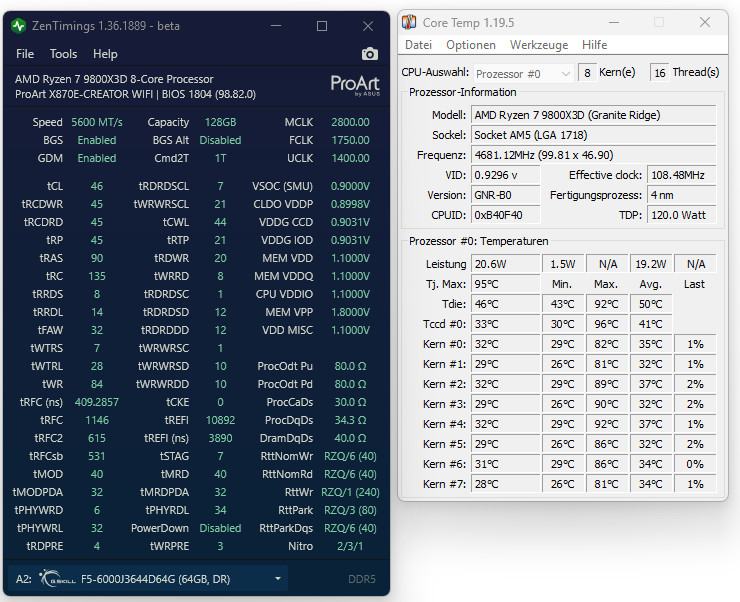Click the DDR5 label in ZenTimings footer
740x602 pixels.
(362, 579)
